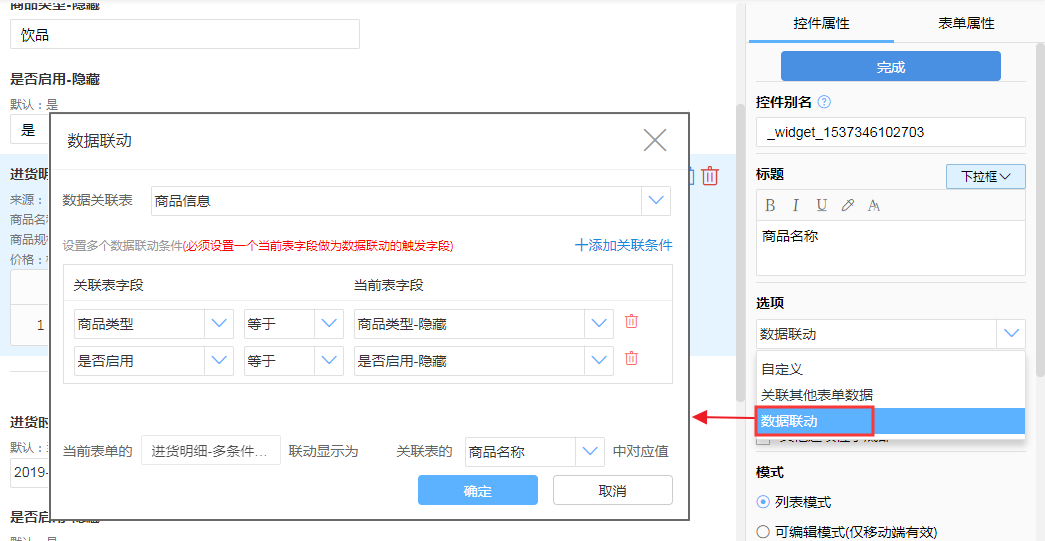This screenshot has width=1045, height=541.
Task: Select the 可编辑模式 radio option
Action: (x=763, y=532)
